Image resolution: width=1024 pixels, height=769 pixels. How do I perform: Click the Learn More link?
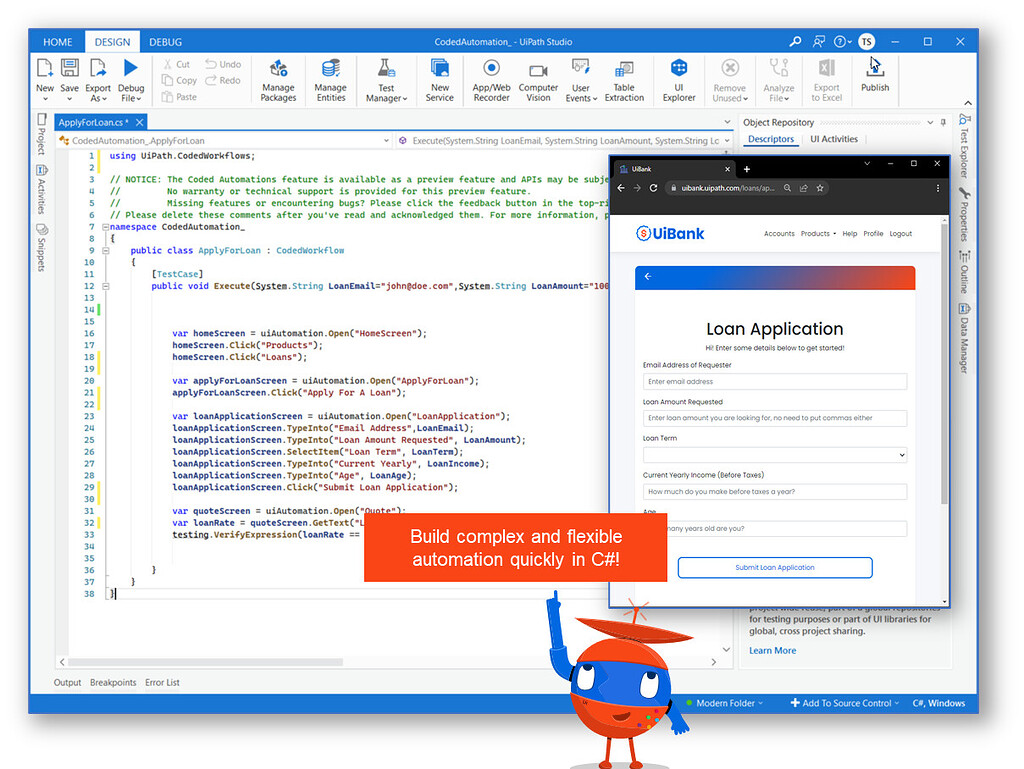tap(772, 650)
